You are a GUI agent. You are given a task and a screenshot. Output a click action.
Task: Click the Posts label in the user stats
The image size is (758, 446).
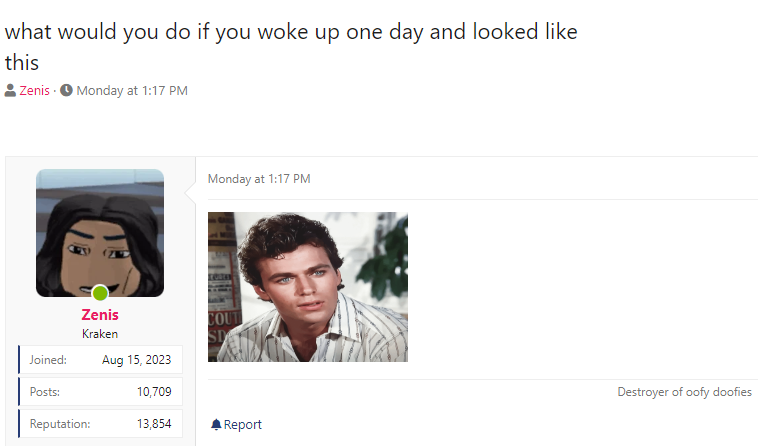pyautogui.click(x=46, y=391)
